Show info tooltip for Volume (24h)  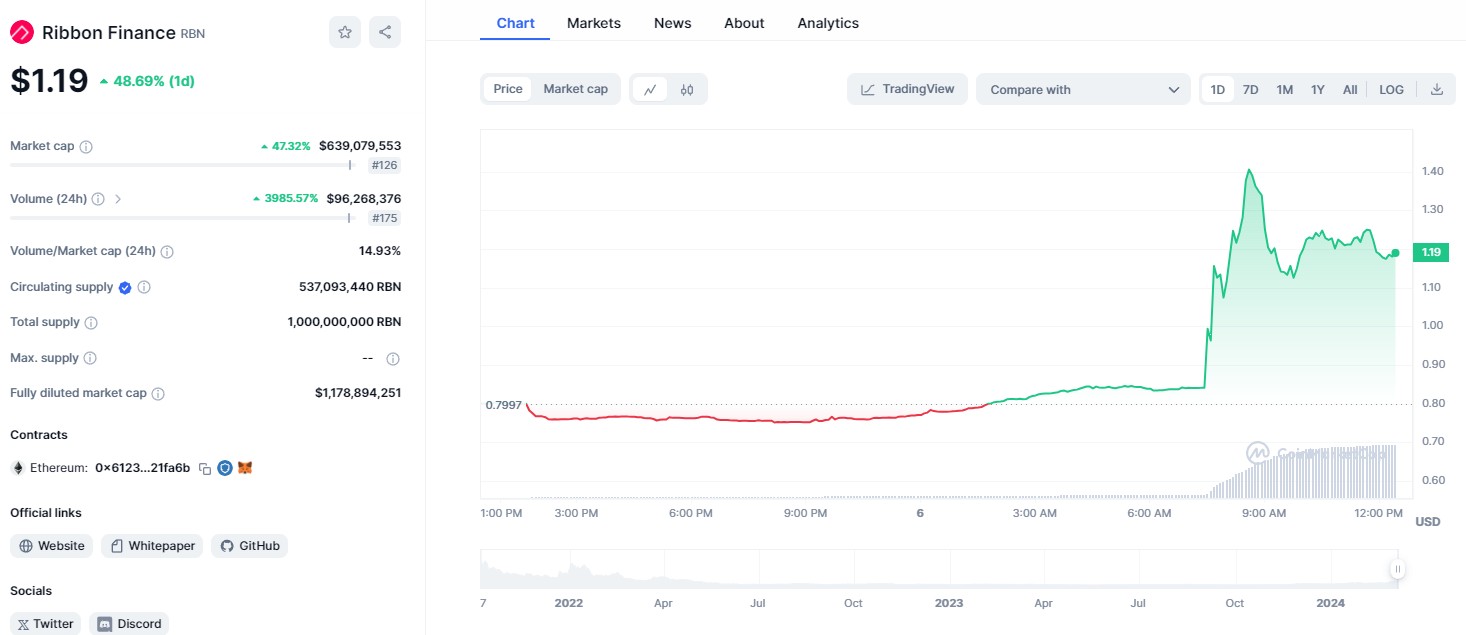pyautogui.click(x=98, y=199)
